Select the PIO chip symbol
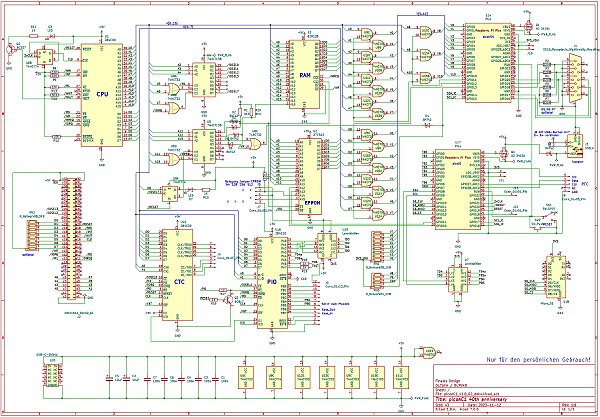 point(272,283)
